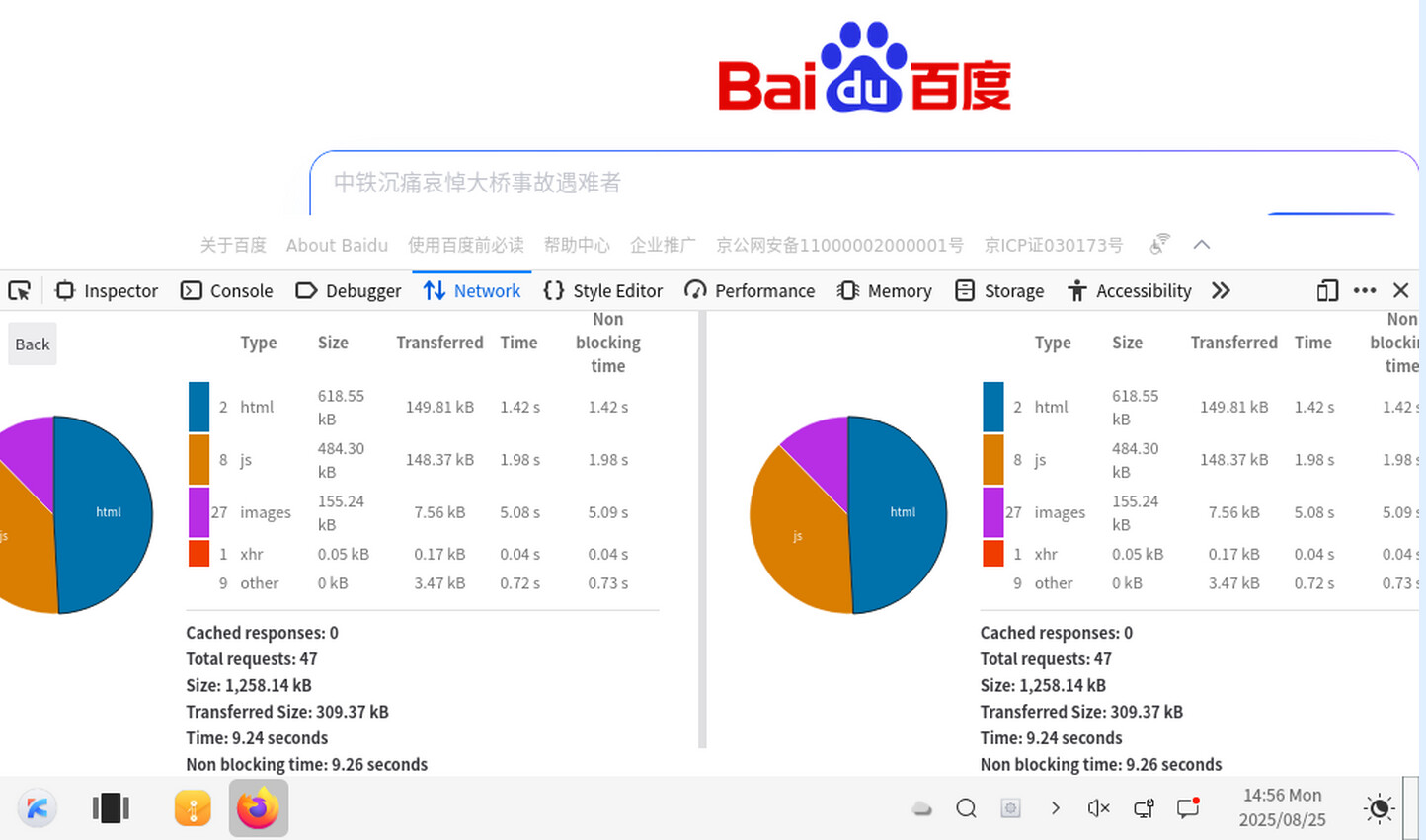Switch to the Console tab
This screenshot has height=840, width=1426.
(x=227, y=290)
